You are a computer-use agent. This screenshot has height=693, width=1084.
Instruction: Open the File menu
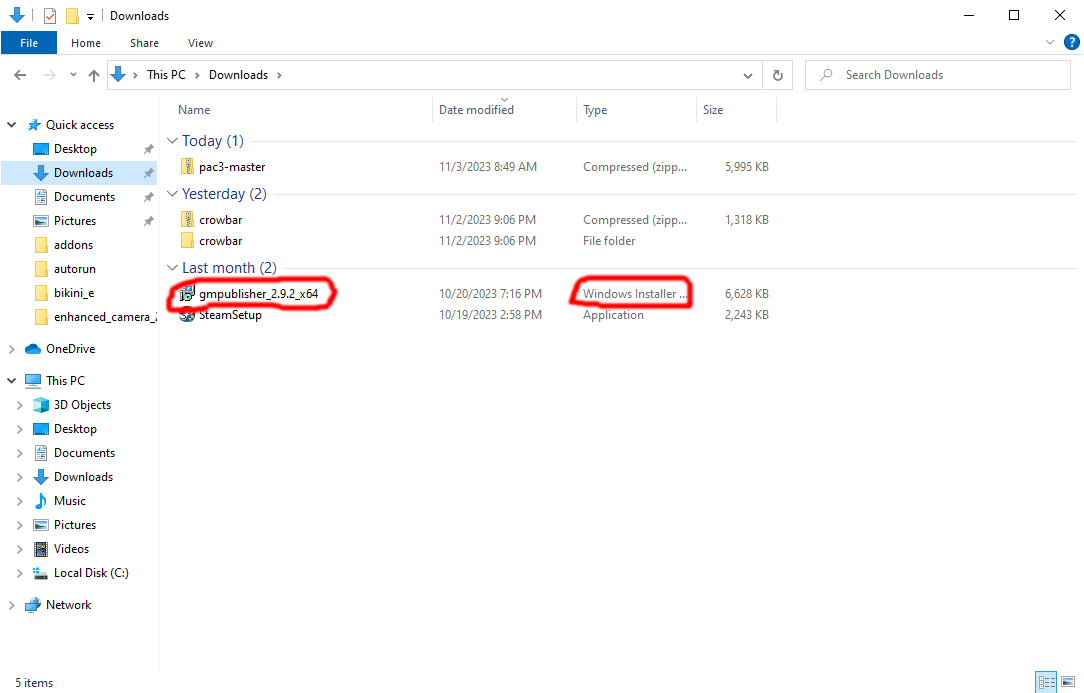click(x=29, y=43)
